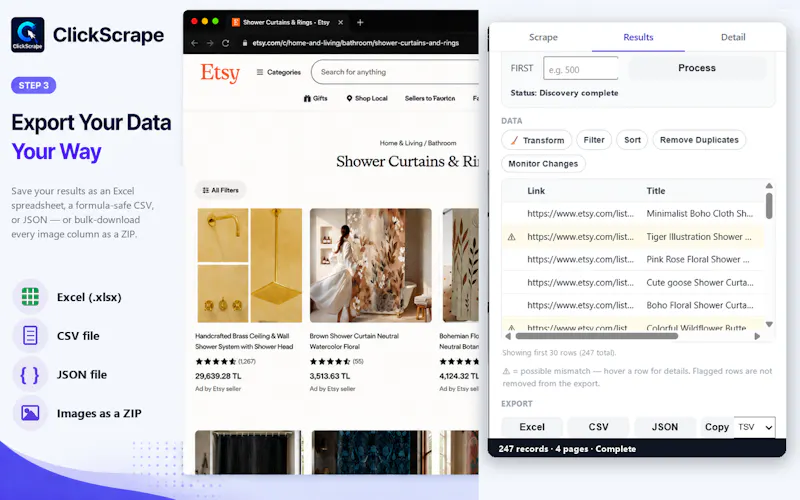
Task: Open the All Filters button
Action: pos(220,190)
